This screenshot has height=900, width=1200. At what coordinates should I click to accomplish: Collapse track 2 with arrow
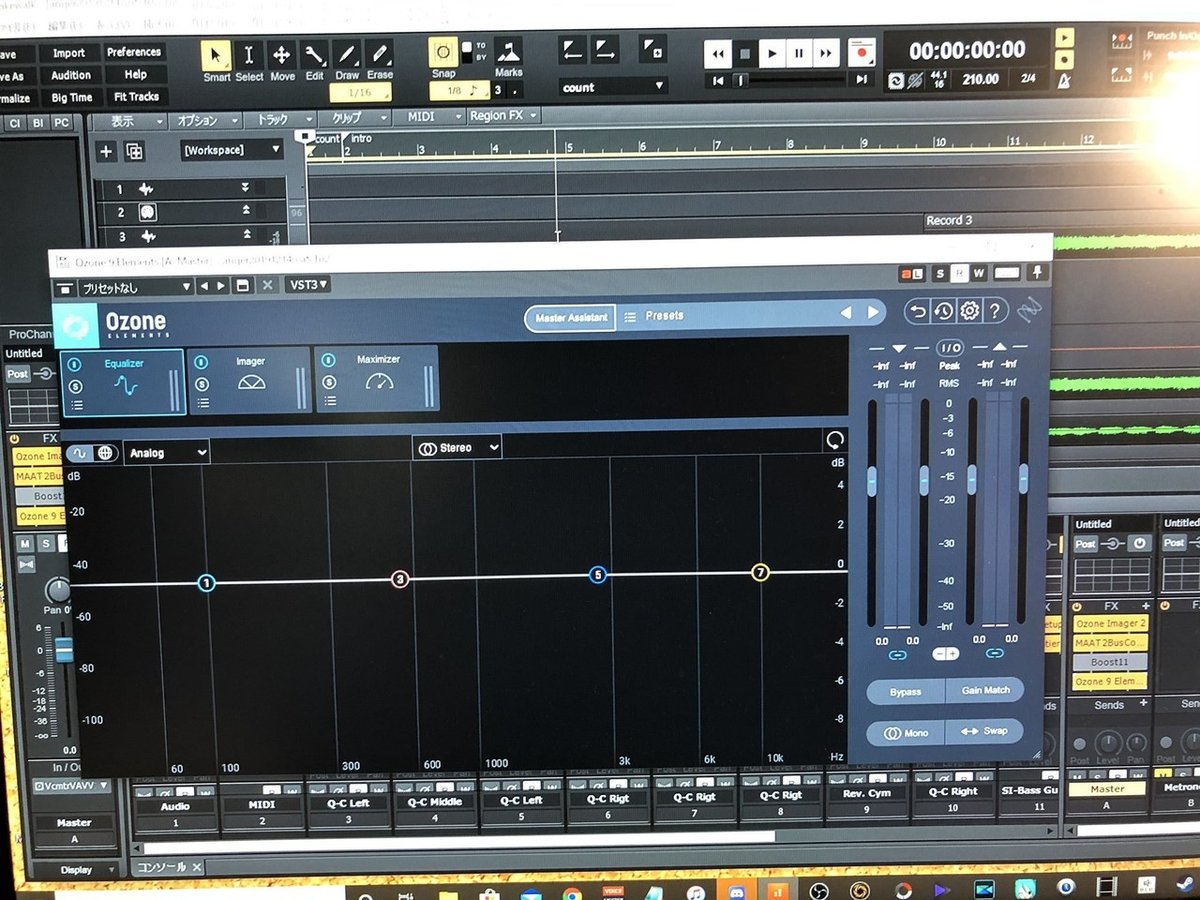(245, 211)
